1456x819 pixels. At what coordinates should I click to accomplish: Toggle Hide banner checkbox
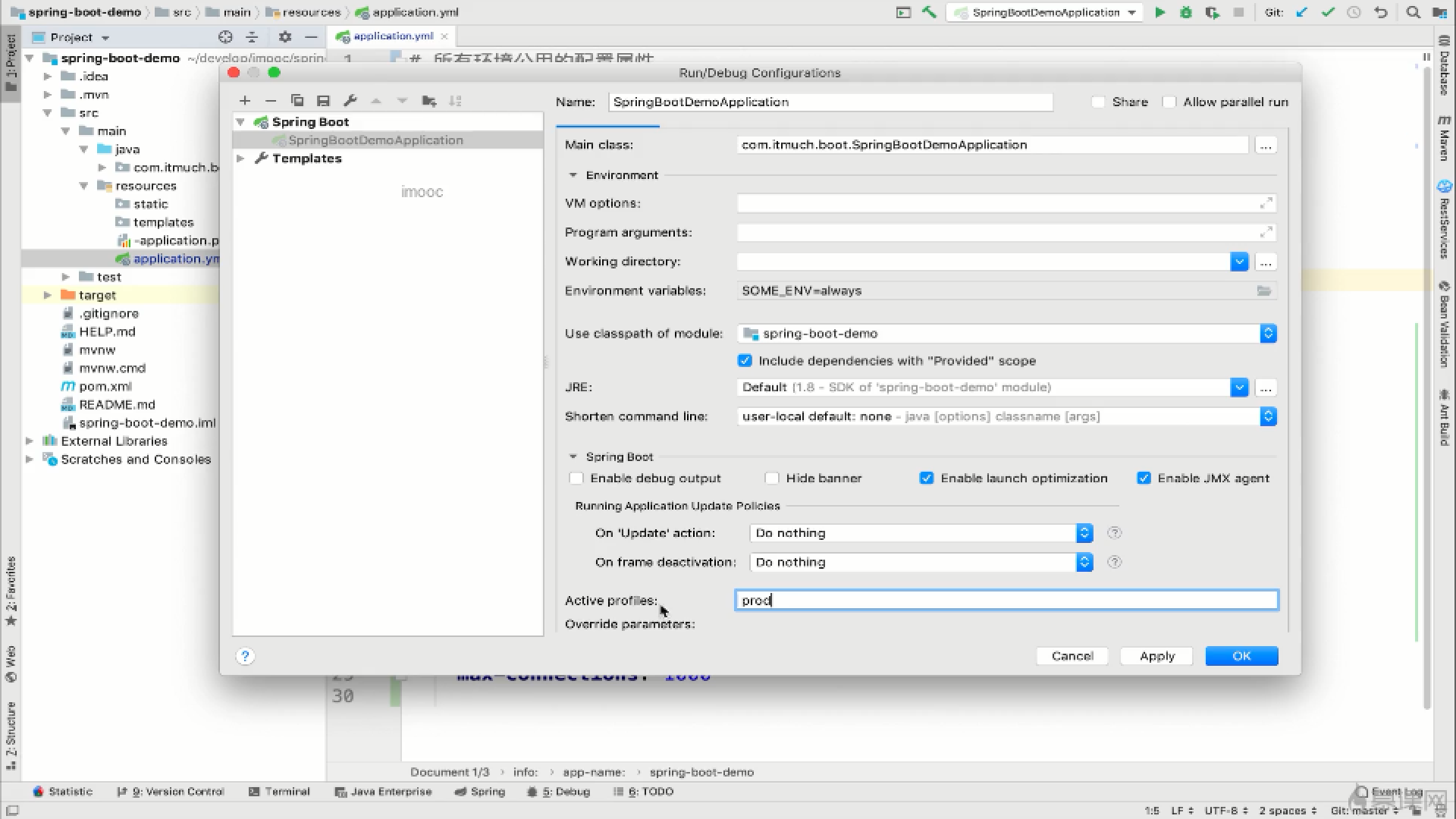[x=770, y=478]
